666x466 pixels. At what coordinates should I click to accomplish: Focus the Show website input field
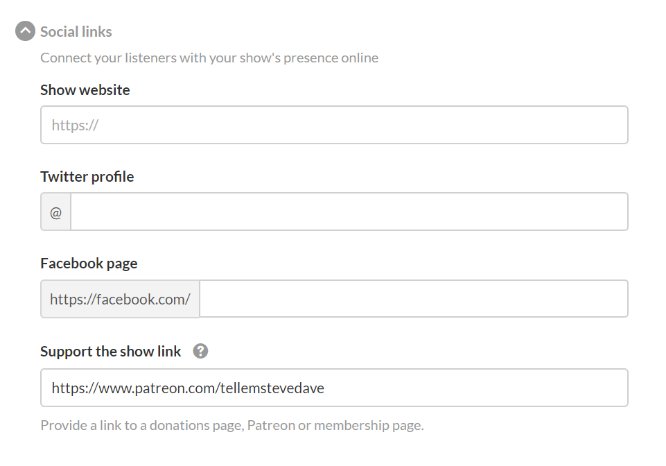click(334, 125)
